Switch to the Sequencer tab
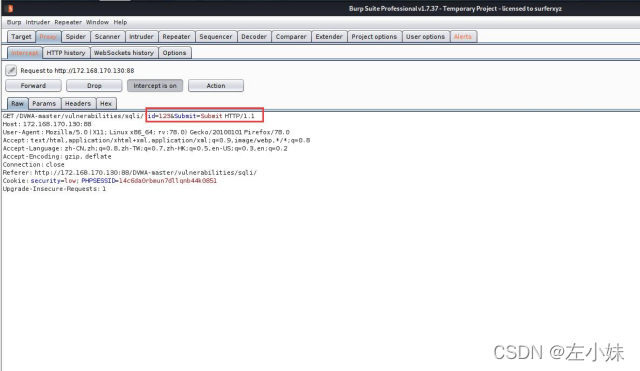The image size is (640, 371). tap(216, 37)
